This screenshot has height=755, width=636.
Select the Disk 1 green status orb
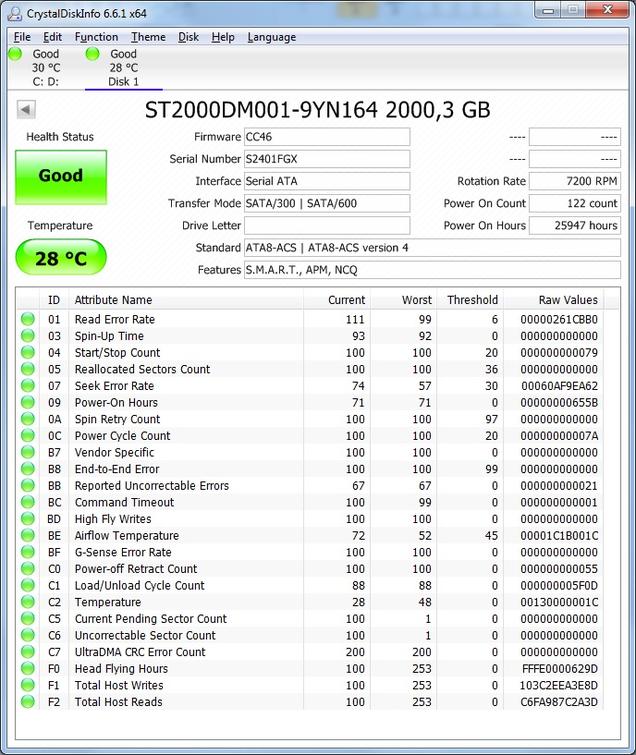point(92,54)
